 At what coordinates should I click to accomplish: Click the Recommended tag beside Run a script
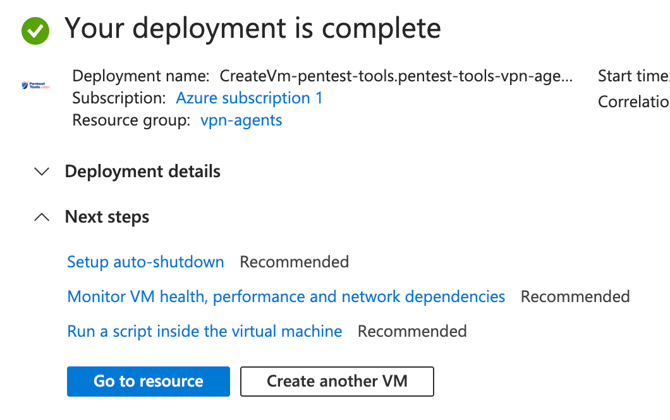click(x=412, y=331)
